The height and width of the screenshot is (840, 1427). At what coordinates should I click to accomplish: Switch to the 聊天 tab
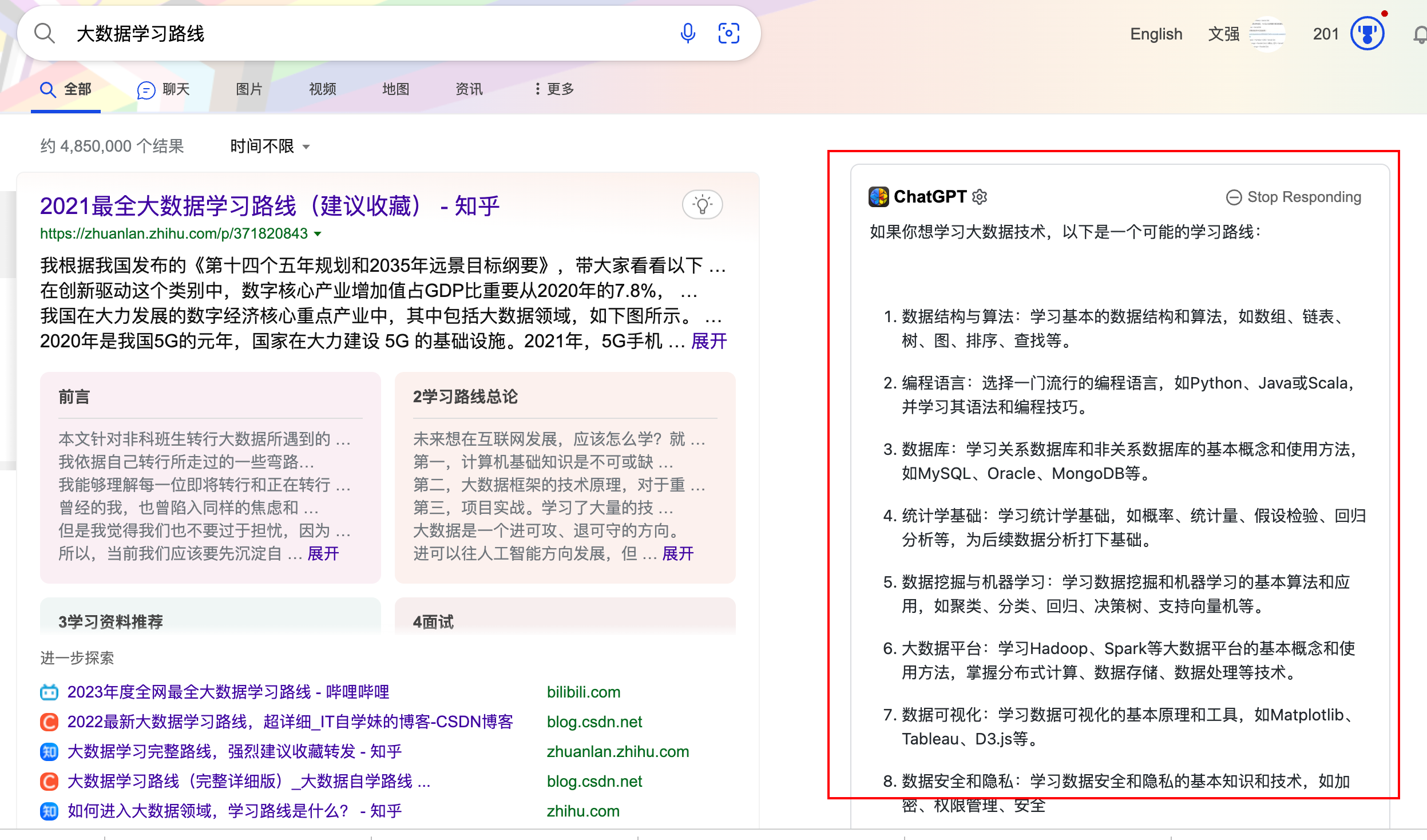(x=164, y=89)
